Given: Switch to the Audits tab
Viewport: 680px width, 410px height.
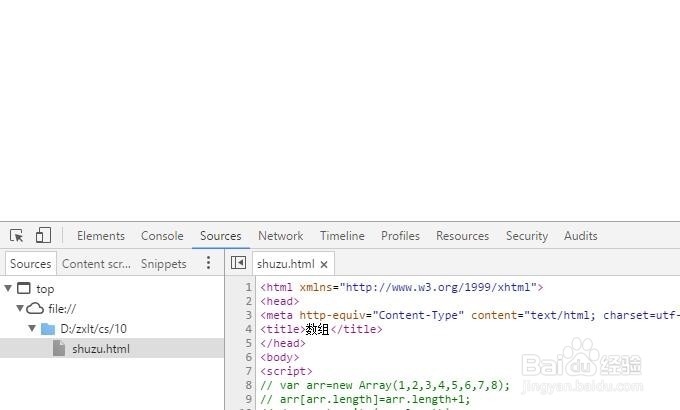Looking at the screenshot, I should pyautogui.click(x=581, y=236).
